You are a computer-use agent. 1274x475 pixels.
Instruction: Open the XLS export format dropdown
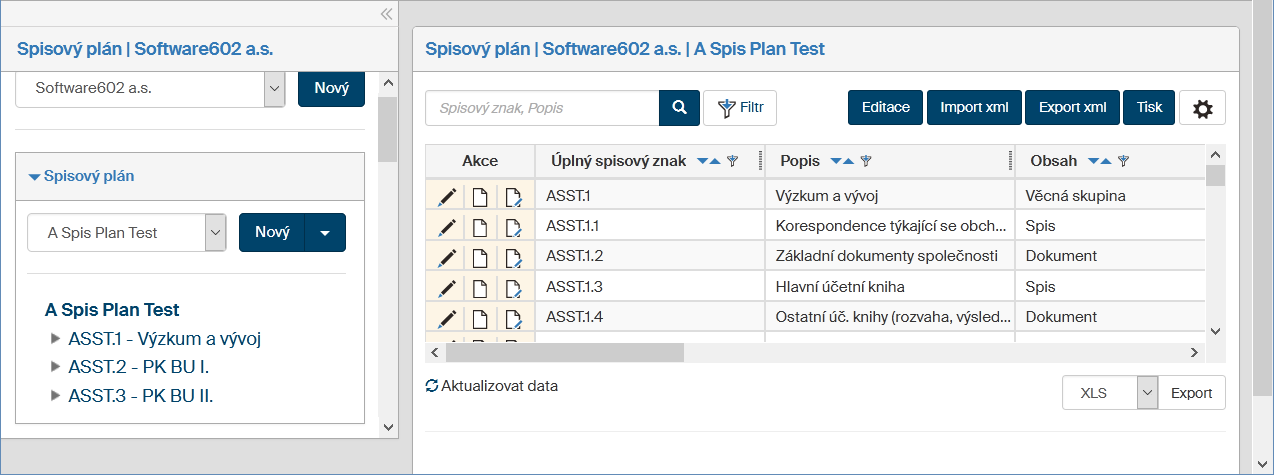pyautogui.click(x=1147, y=393)
